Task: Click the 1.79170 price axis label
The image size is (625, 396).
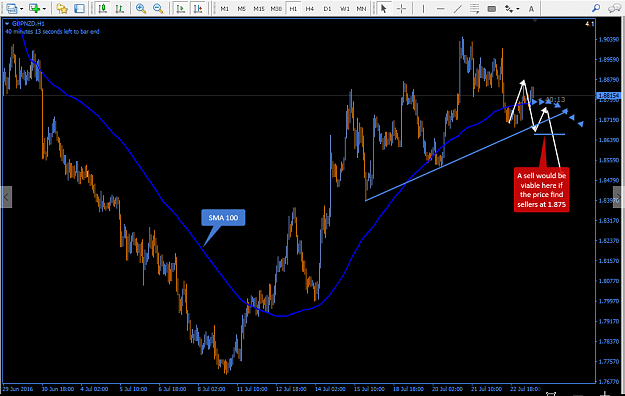Action: [609, 321]
